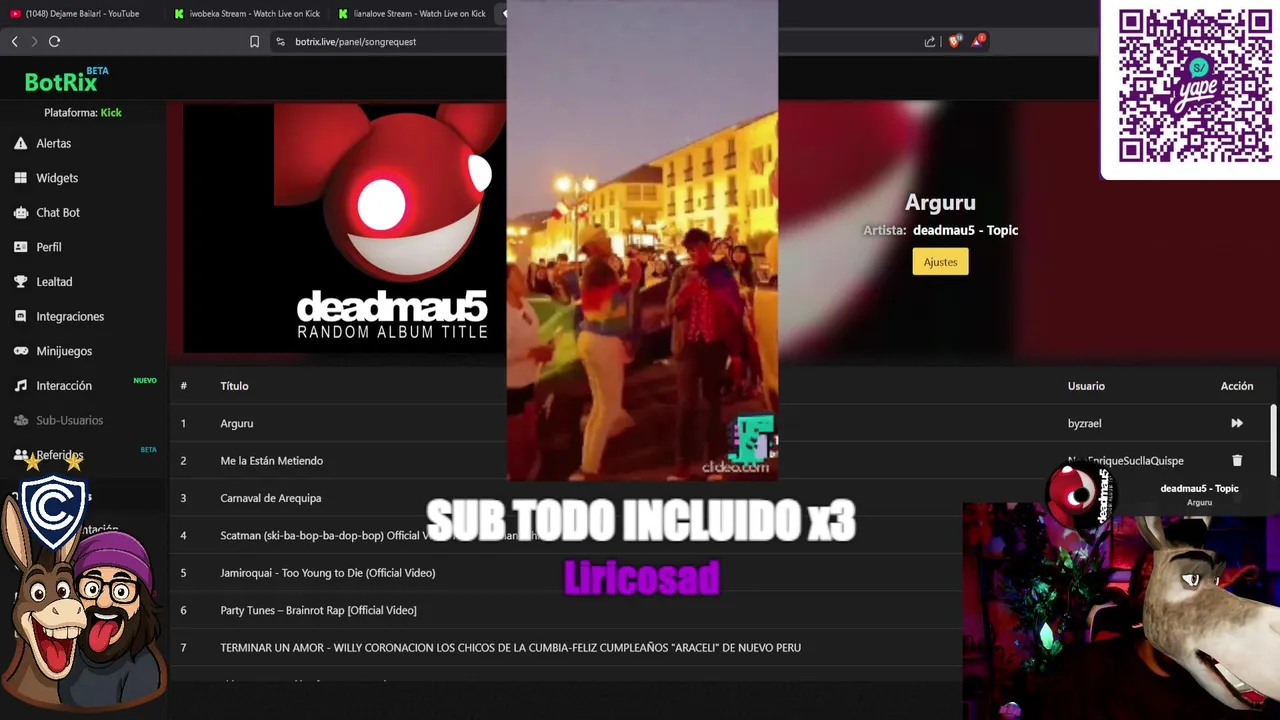The height and width of the screenshot is (720, 1280).
Task: Bookmark this page using the bookmark icon
Action: coord(254,41)
